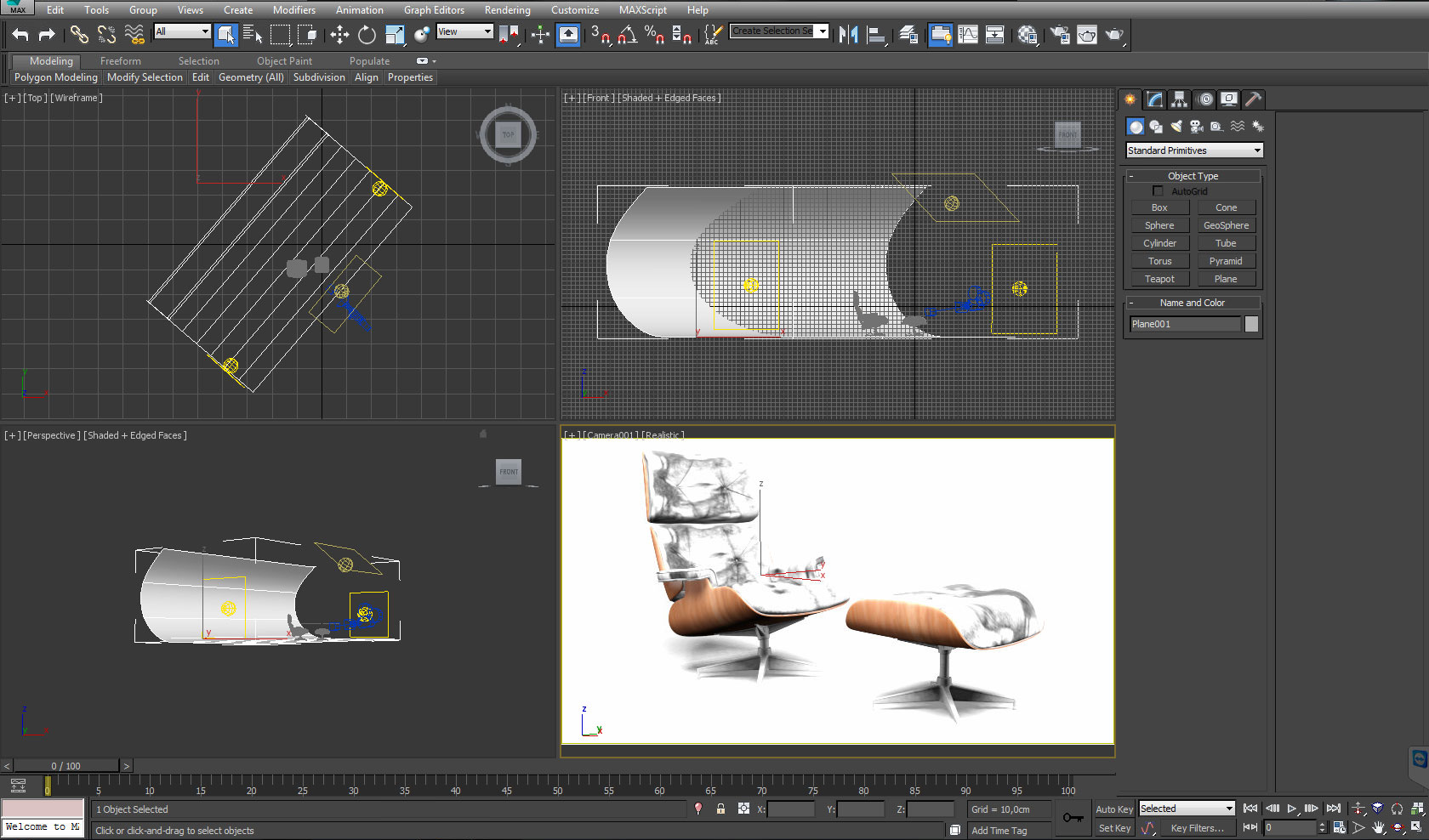The width and height of the screenshot is (1429, 840).
Task: Select the Shapes category icon
Action: pyautogui.click(x=1156, y=127)
